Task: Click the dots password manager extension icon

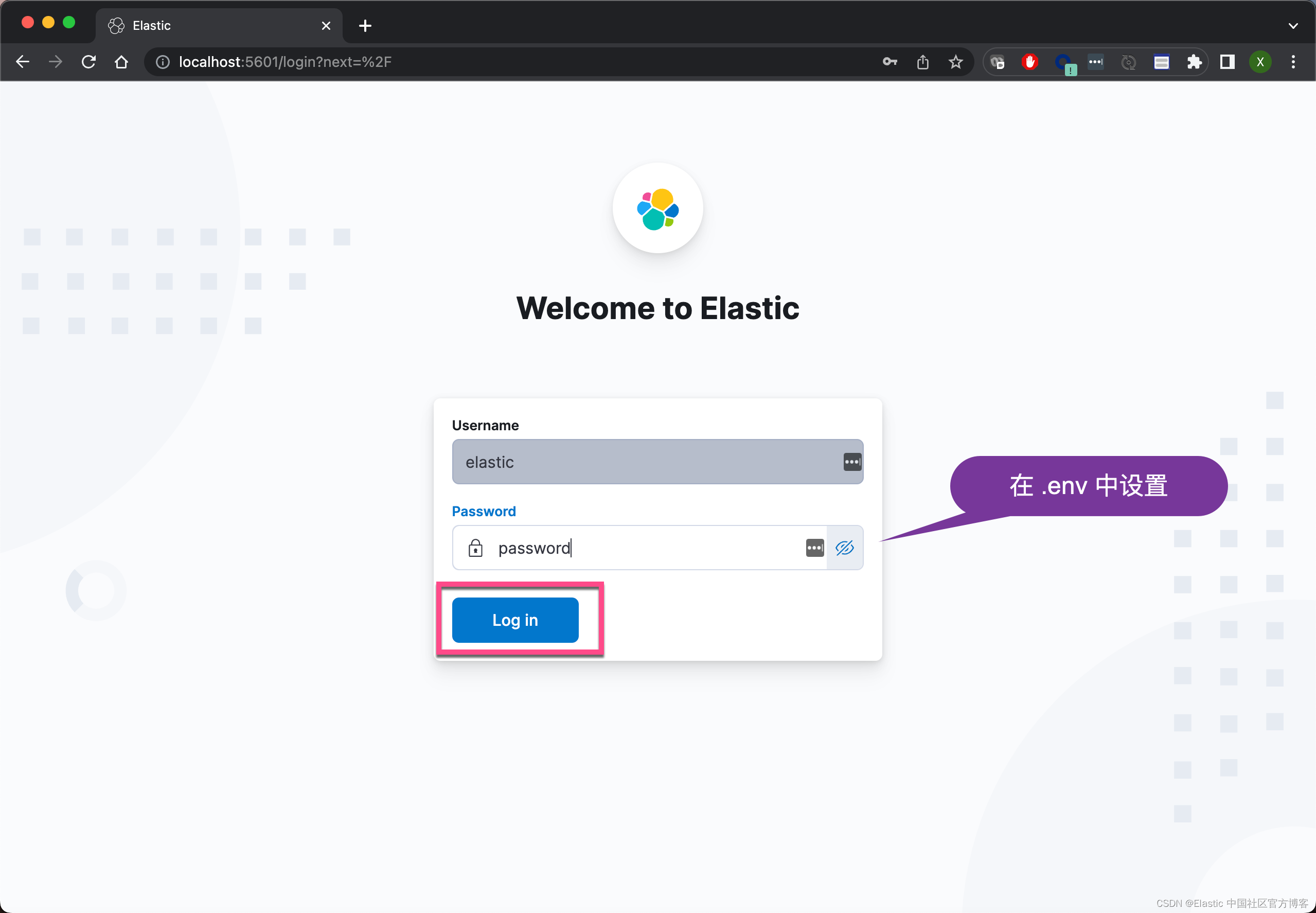Action: pyautogui.click(x=1095, y=62)
